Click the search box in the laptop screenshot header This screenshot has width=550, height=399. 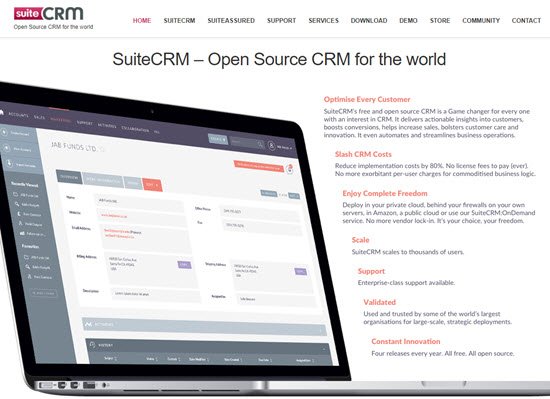click(247, 143)
